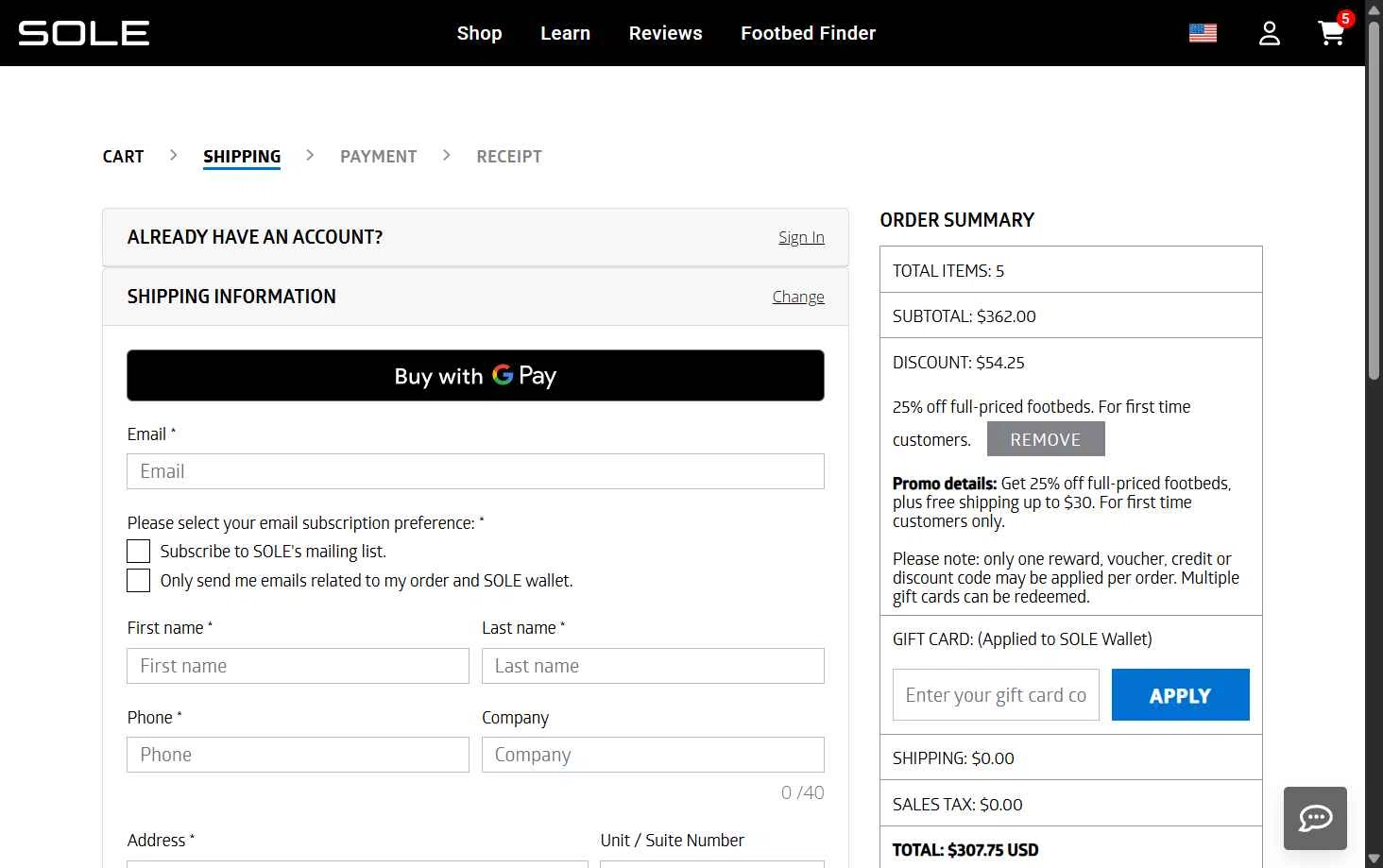The height and width of the screenshot is (868, 1383).
Task: Open the shopping cart icon
Action: 1332,33
